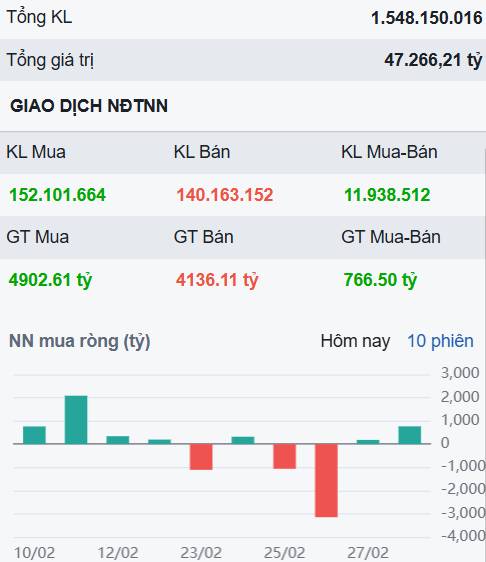Switch to the Hôm nay tab
The height and width of the screenshot is (562, 486).
point(355,341)
